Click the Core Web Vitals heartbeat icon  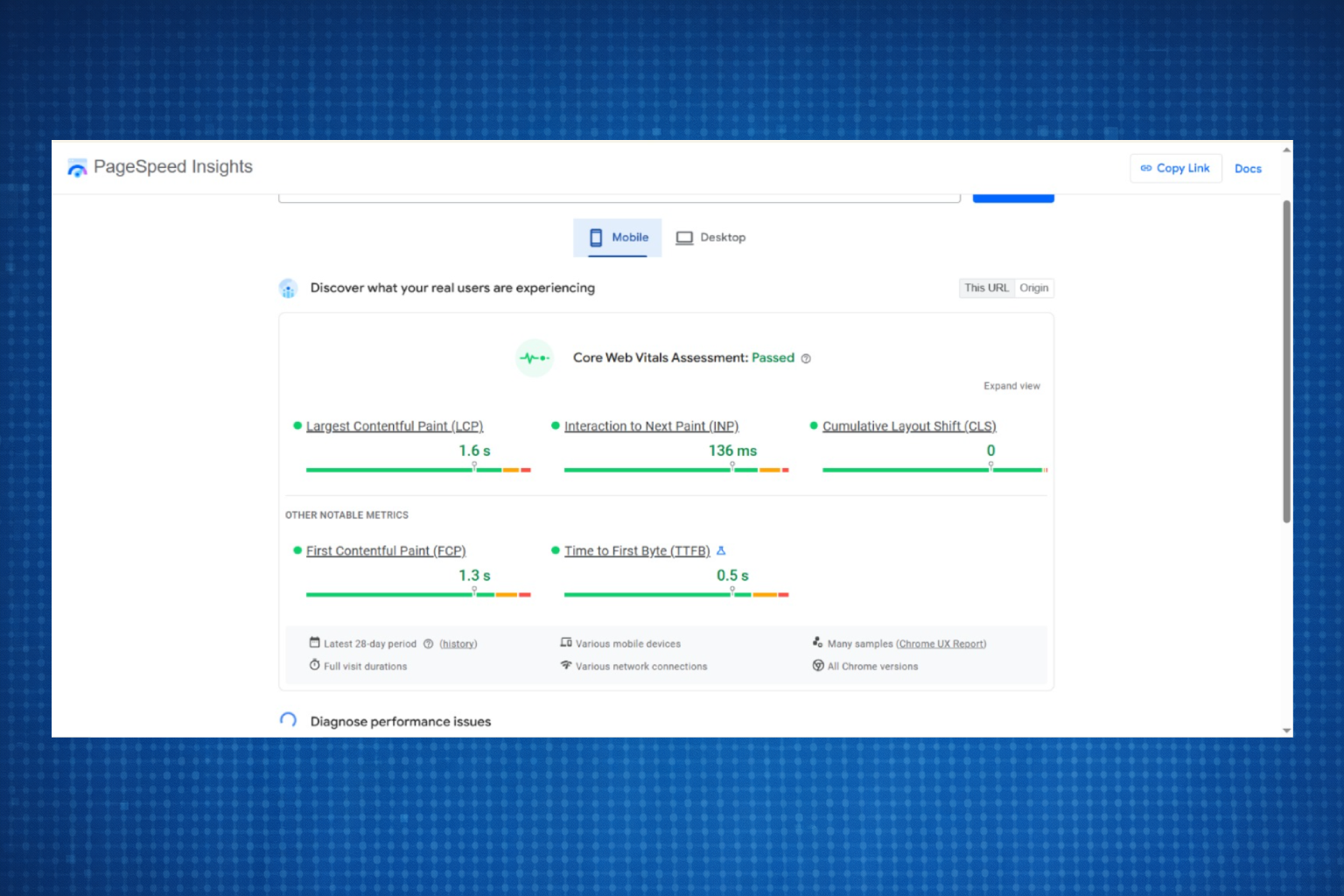534,358
